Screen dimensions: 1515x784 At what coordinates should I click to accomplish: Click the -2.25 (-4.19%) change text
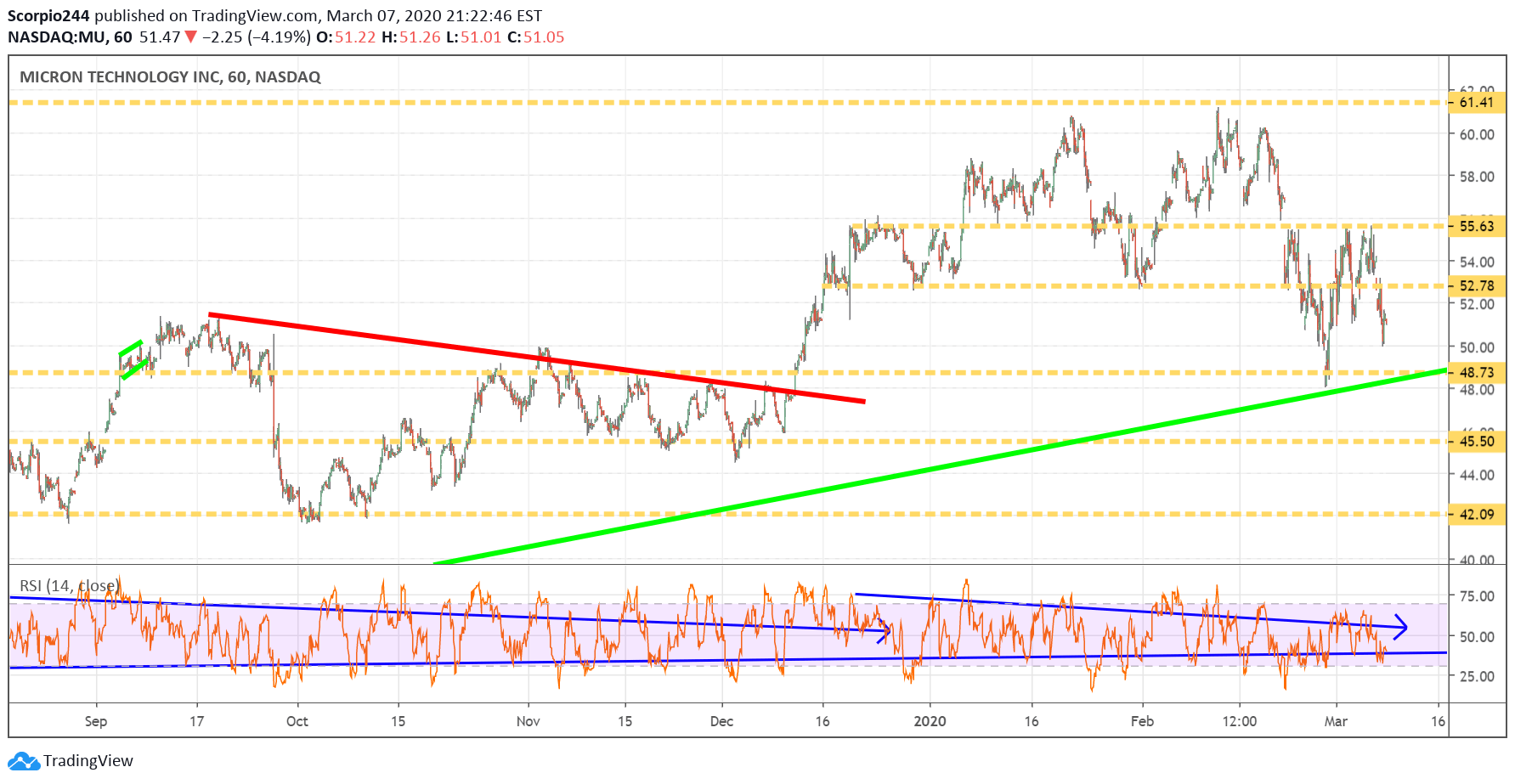256,37
